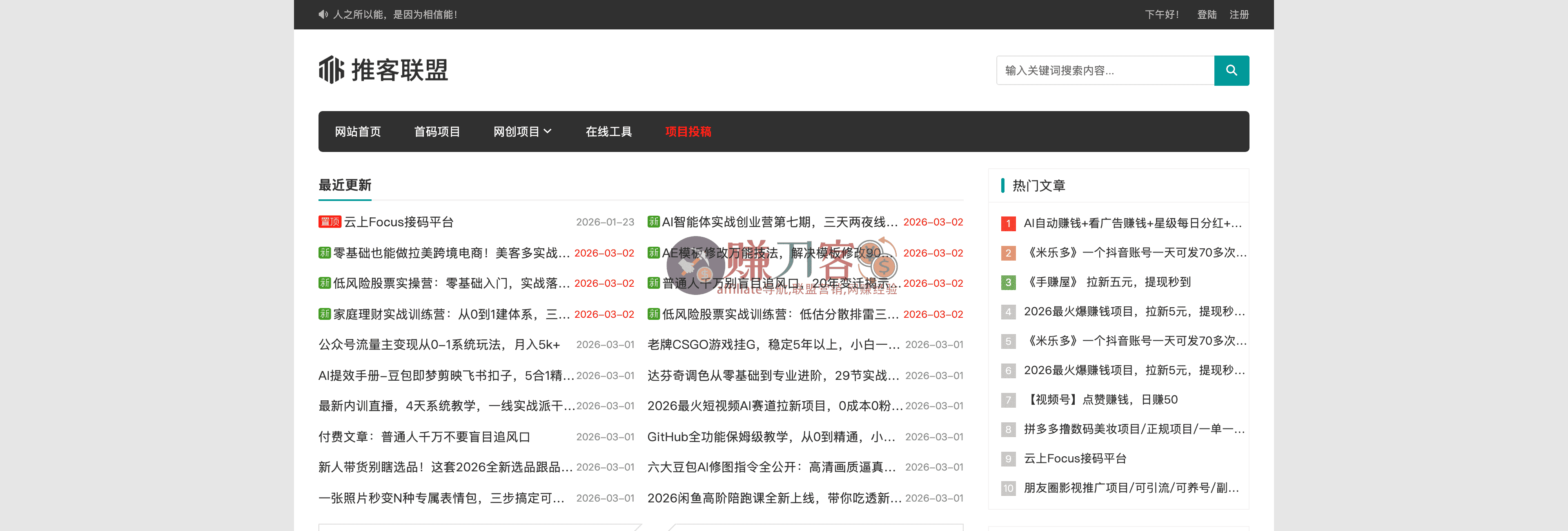Click the 推客联盟 site logo
The image size is (1568, 531).
[x=383, y=70]
